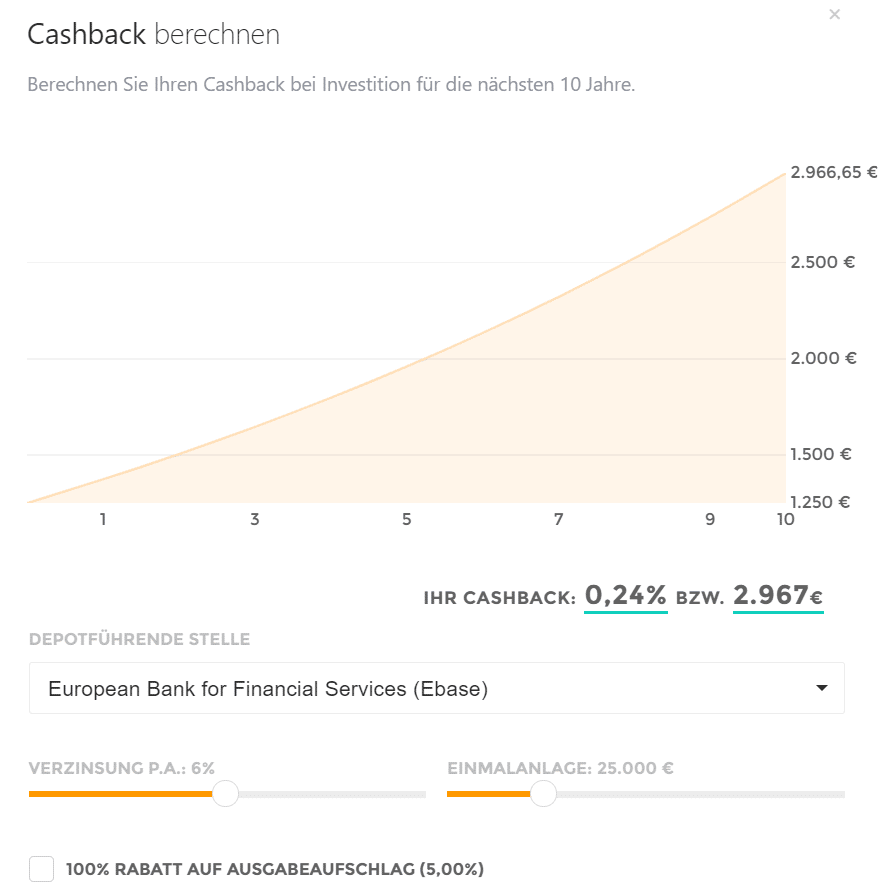Click the depot selector's dropdown arrow
Viewport: 880px width, 895px height.
coord(821,688)
